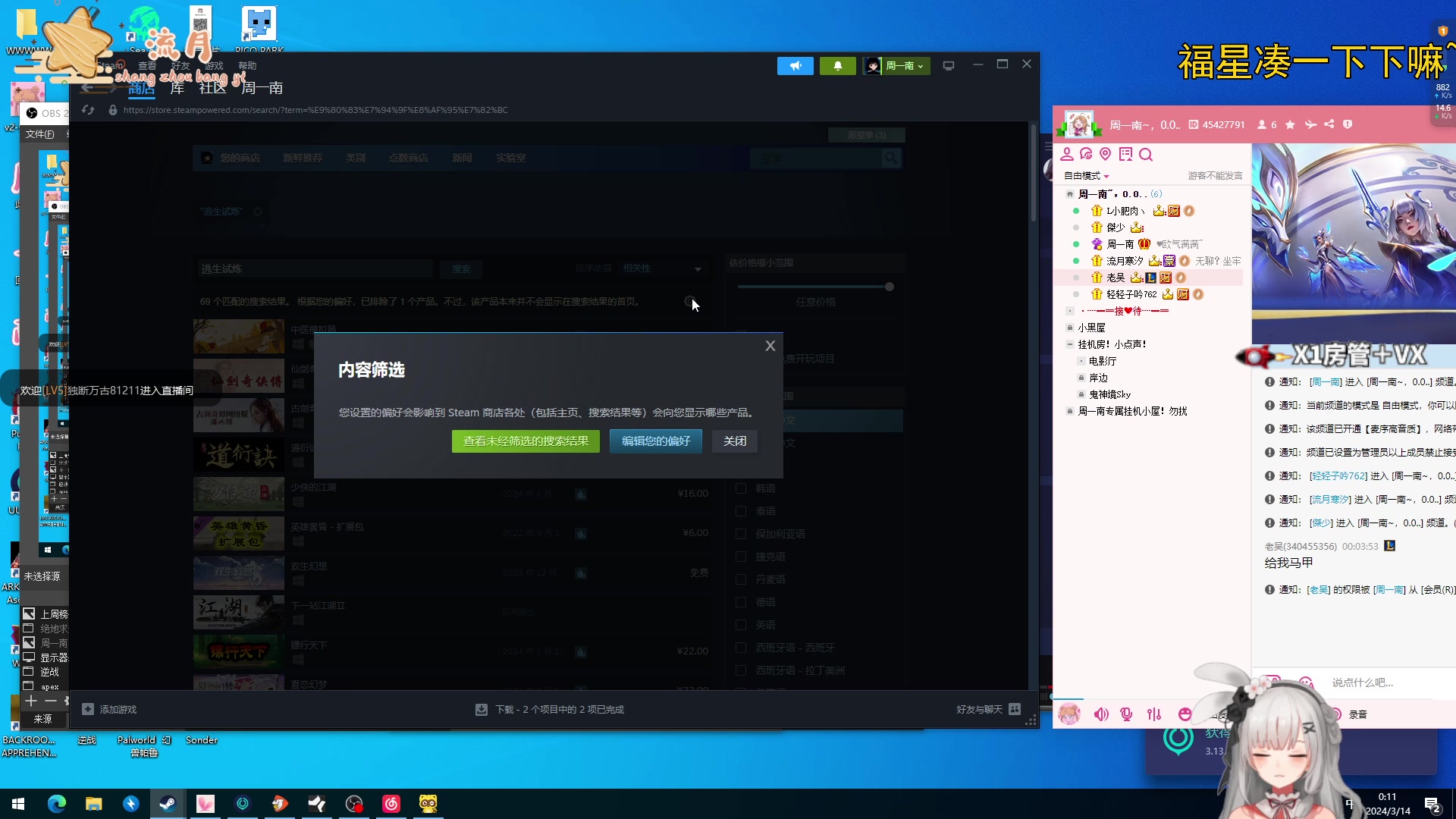The image size is (1456, 819).
Task: Click magnifier search icon in YY toolbar
Action: pyautogui.click(x=1146, y=155)
